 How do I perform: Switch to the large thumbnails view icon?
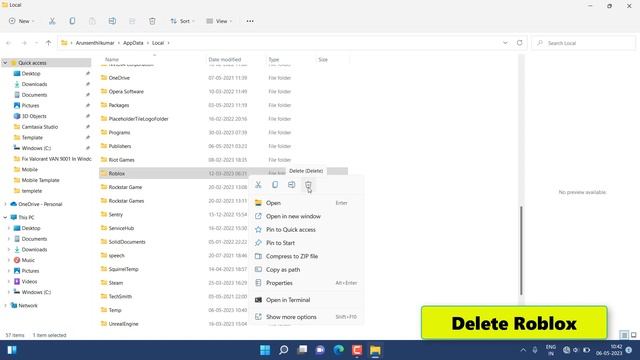(633, 335)
